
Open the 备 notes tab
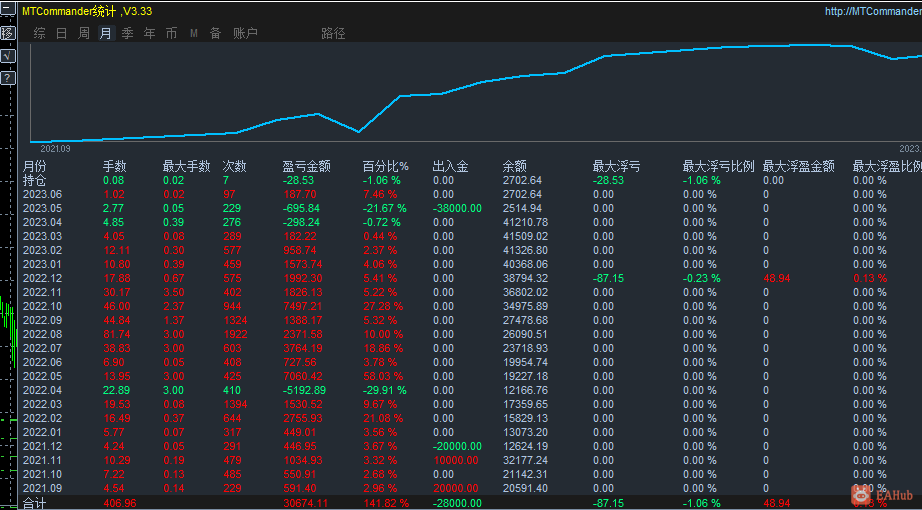216,34
